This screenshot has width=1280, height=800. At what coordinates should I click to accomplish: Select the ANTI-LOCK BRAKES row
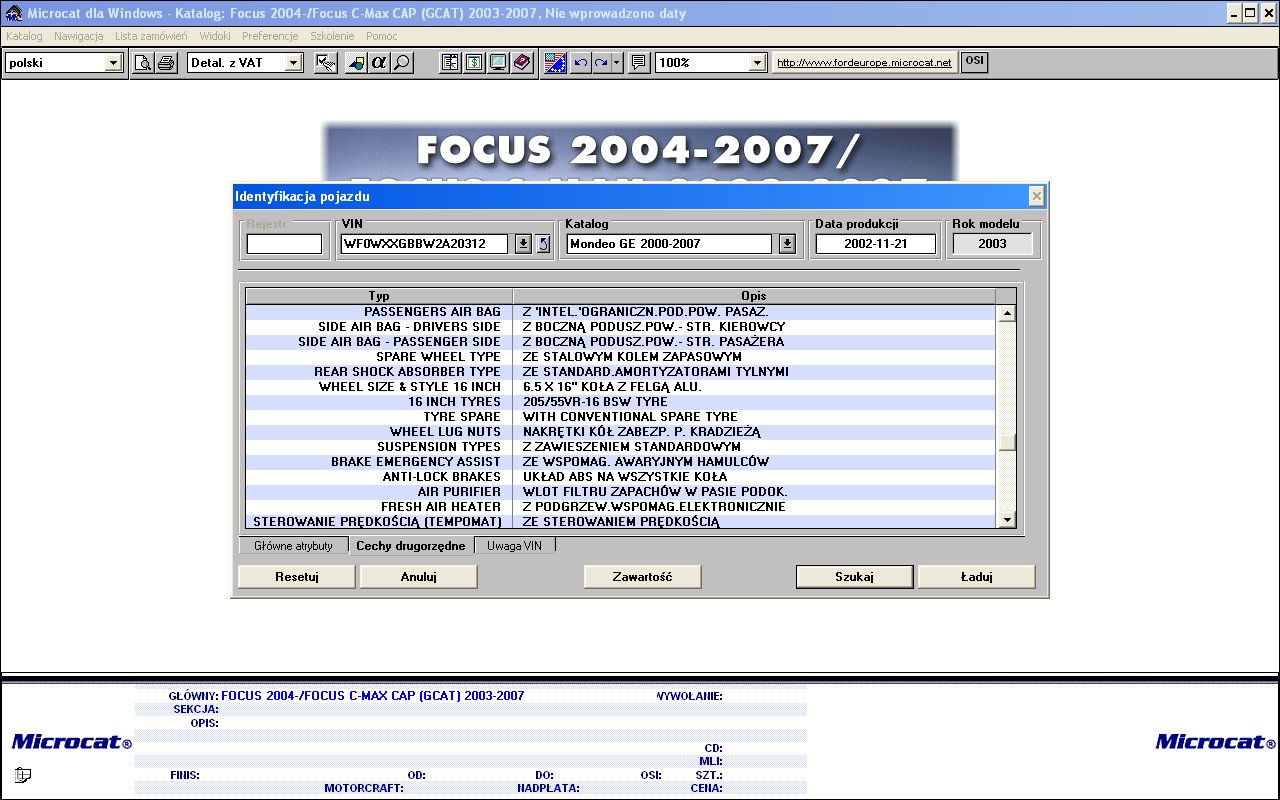[x=621, y=477]
